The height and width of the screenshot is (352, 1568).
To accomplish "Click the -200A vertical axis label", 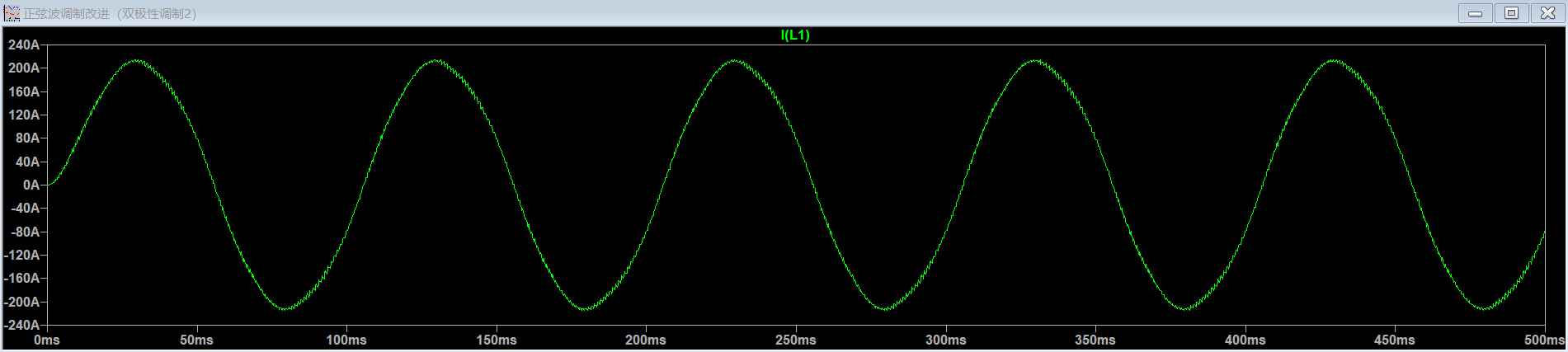I will click(x=21, y=302).
